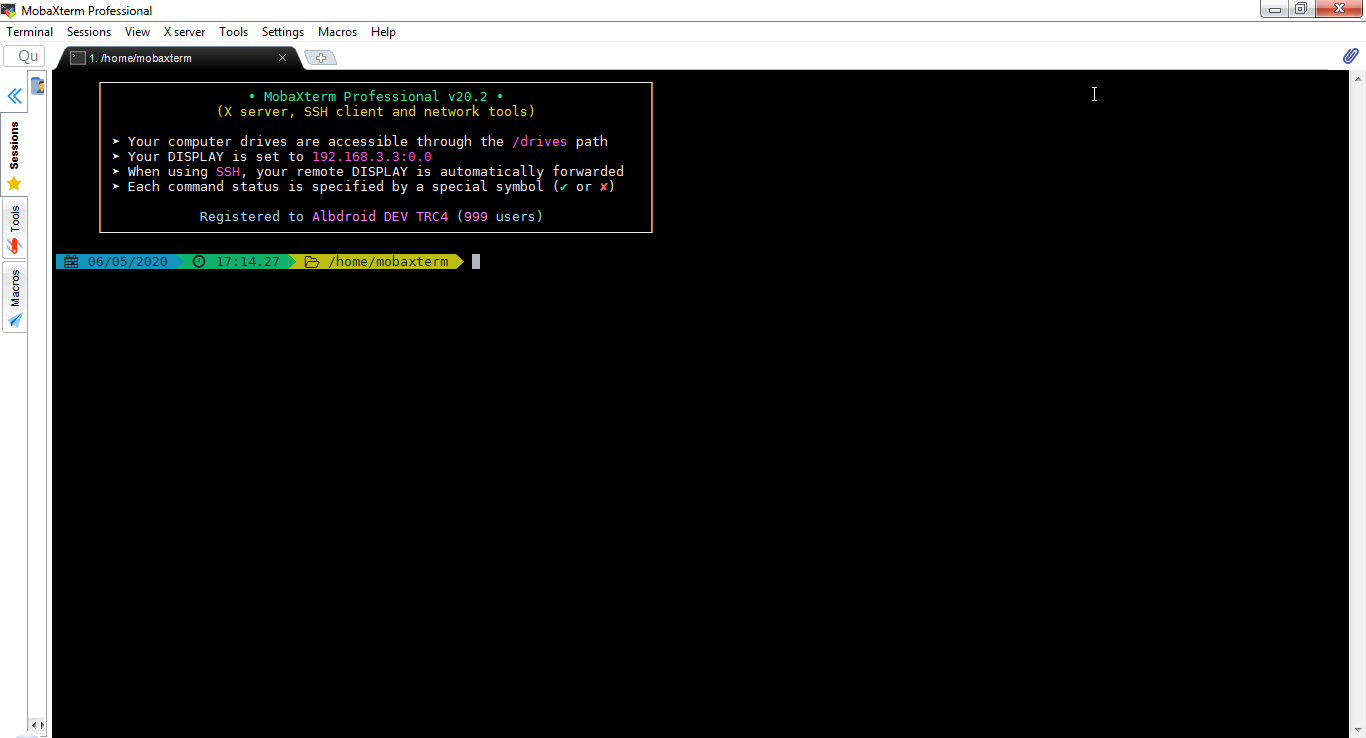Close the MobaXterm window
The image size is (1366, 738).
tap(1338, 9)
